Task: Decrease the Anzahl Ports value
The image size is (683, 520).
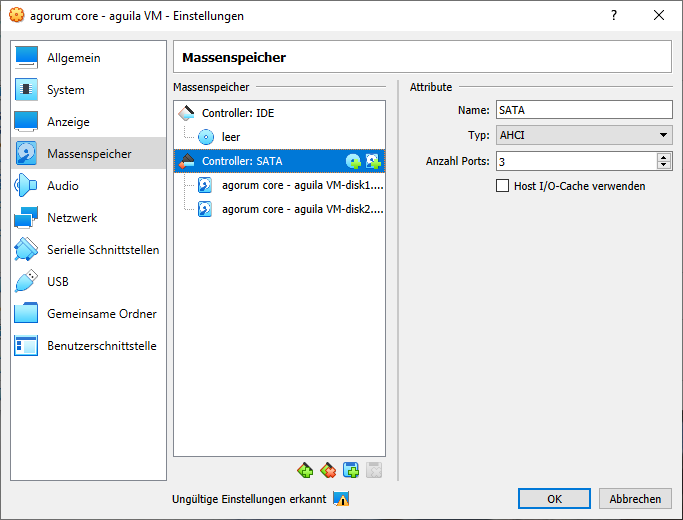Action: (663, 165)
